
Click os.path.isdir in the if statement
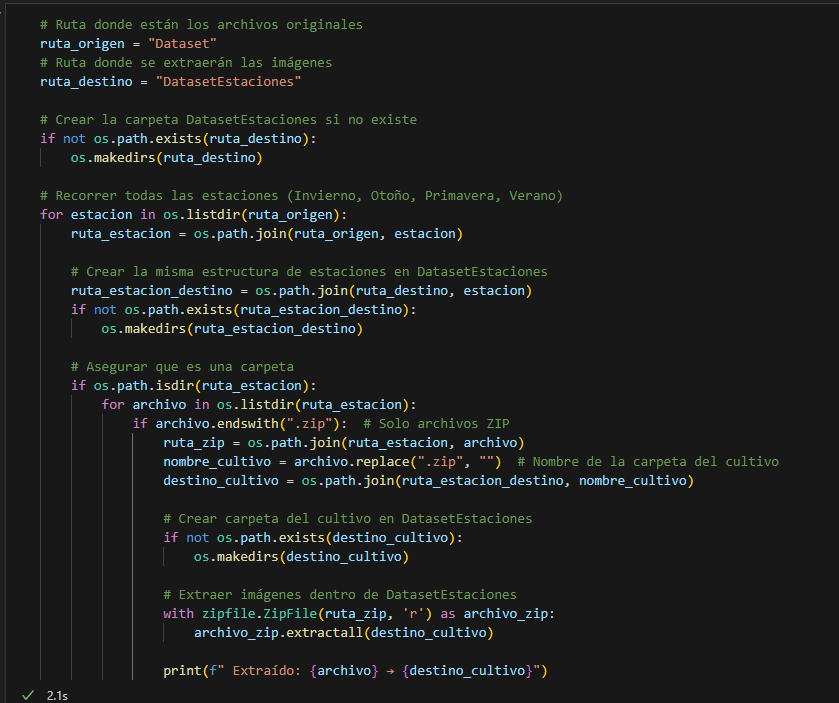148,385
